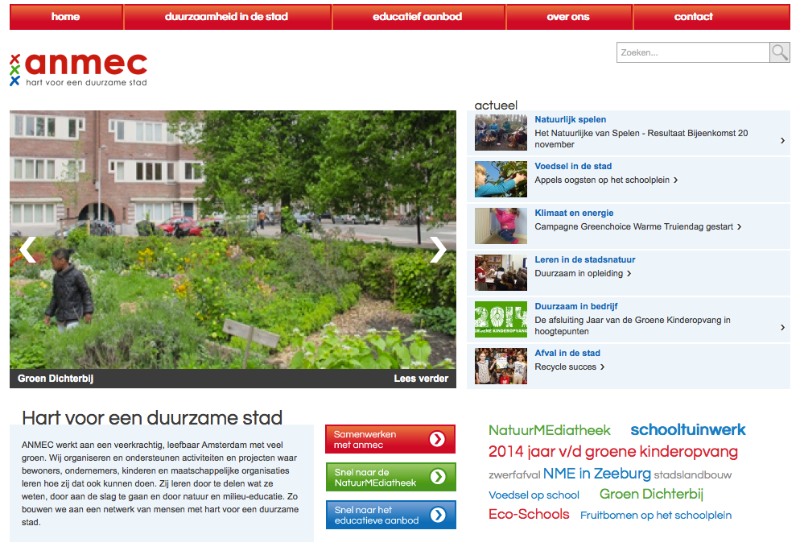Click the search magnifier icon
This screenshot has height=551, width=800.
779,53
